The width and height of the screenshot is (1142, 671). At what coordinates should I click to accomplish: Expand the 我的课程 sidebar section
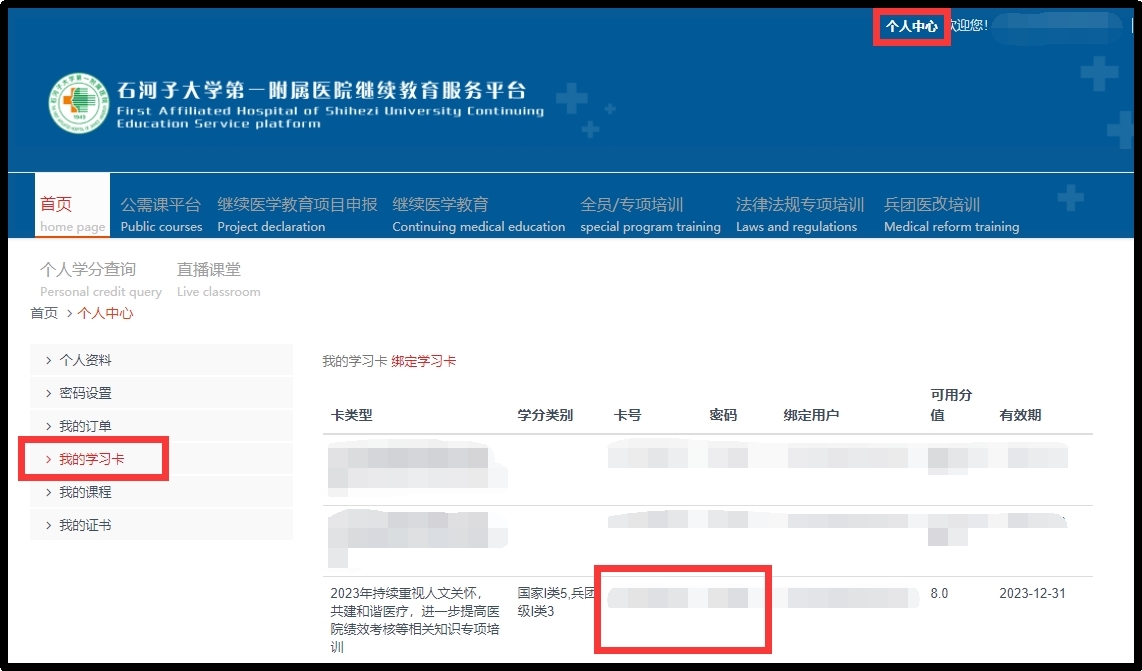(x=88, y=491)
